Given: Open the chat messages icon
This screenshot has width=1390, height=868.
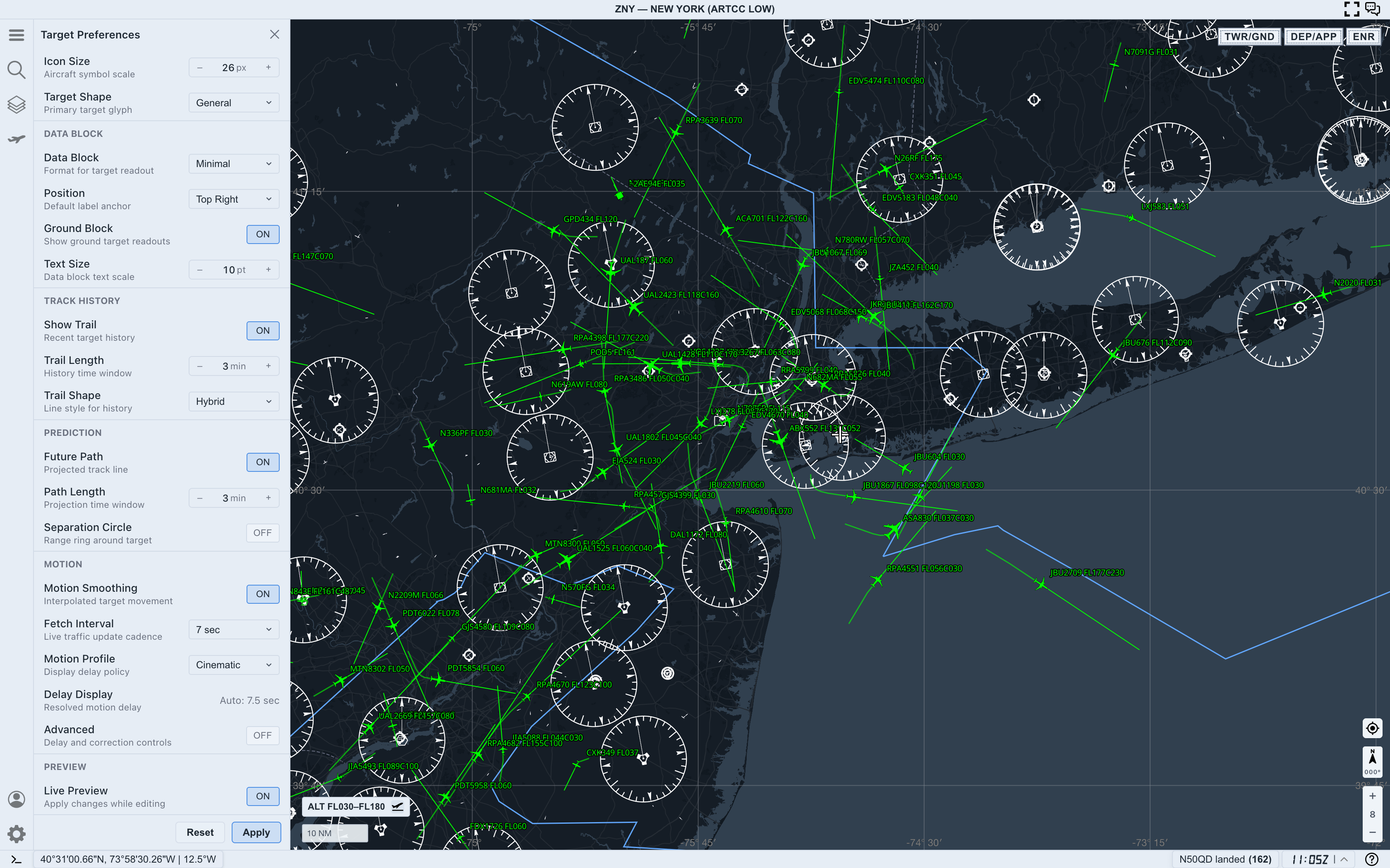Looking at the screenshot, I should 1372,9.
